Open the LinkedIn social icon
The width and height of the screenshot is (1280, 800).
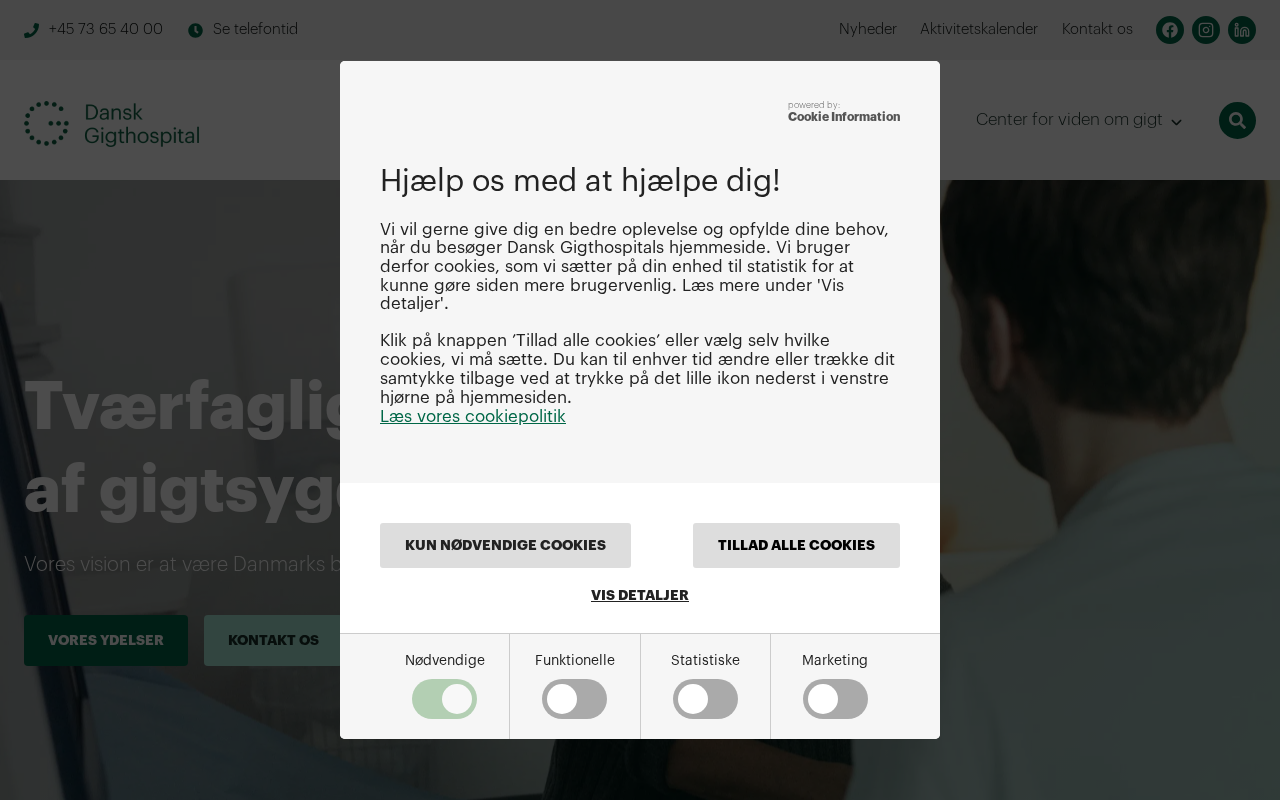point(1242,30)
